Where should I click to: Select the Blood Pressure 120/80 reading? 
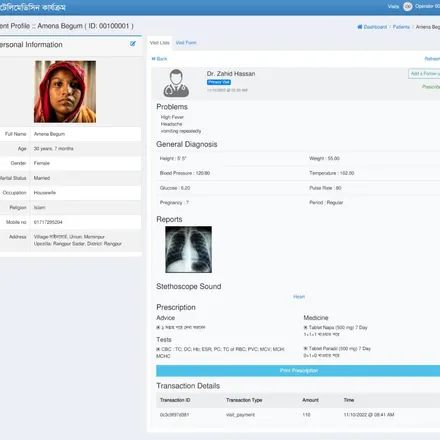pyautogui.click(x=185, y=173)
